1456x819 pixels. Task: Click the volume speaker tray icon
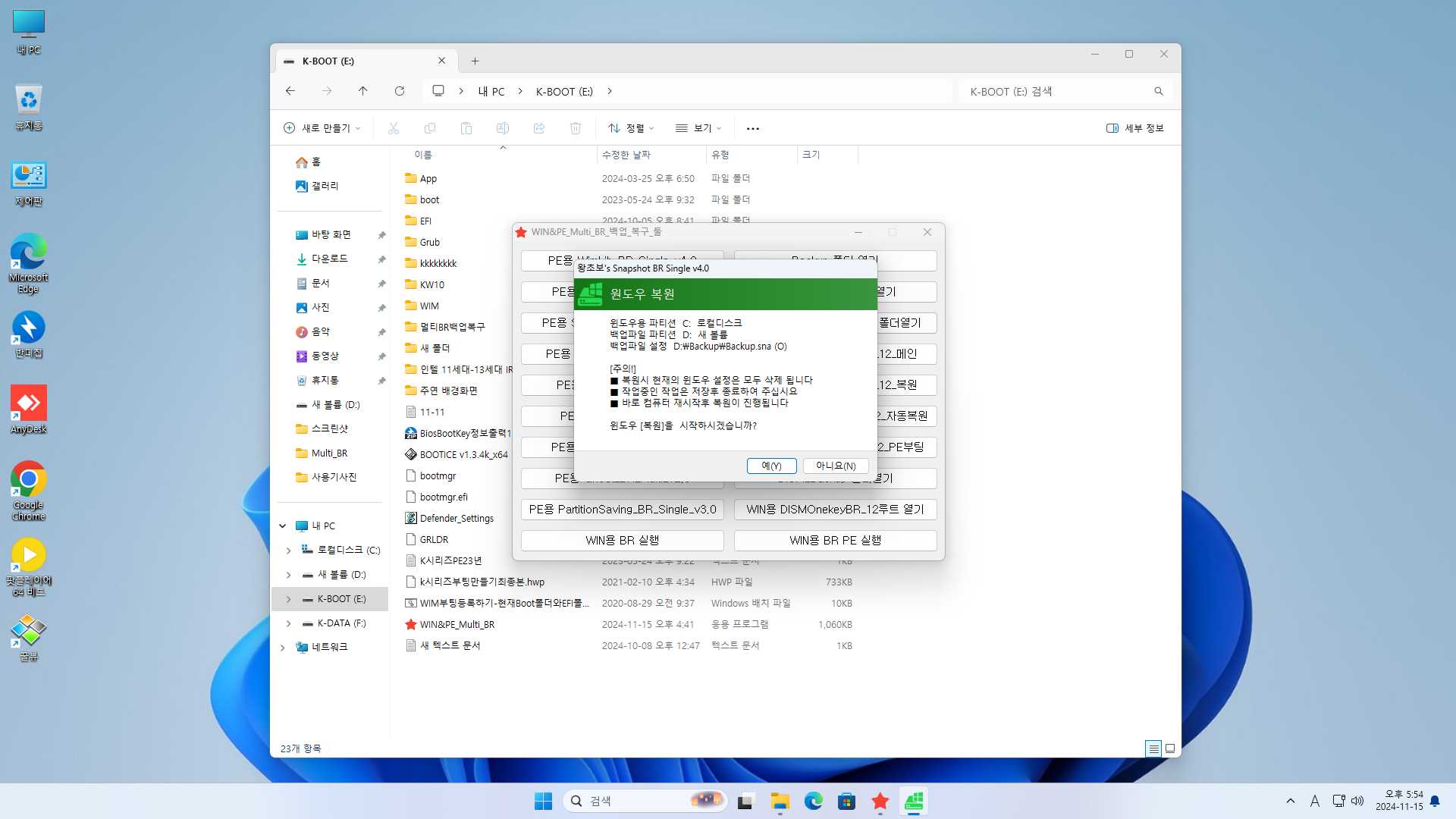coord(1357,801)
